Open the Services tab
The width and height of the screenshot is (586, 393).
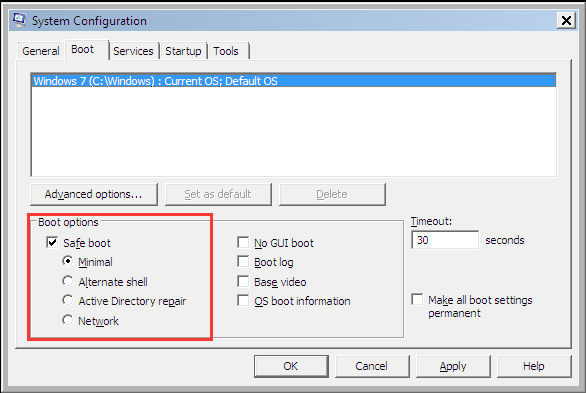click(133, 51)
